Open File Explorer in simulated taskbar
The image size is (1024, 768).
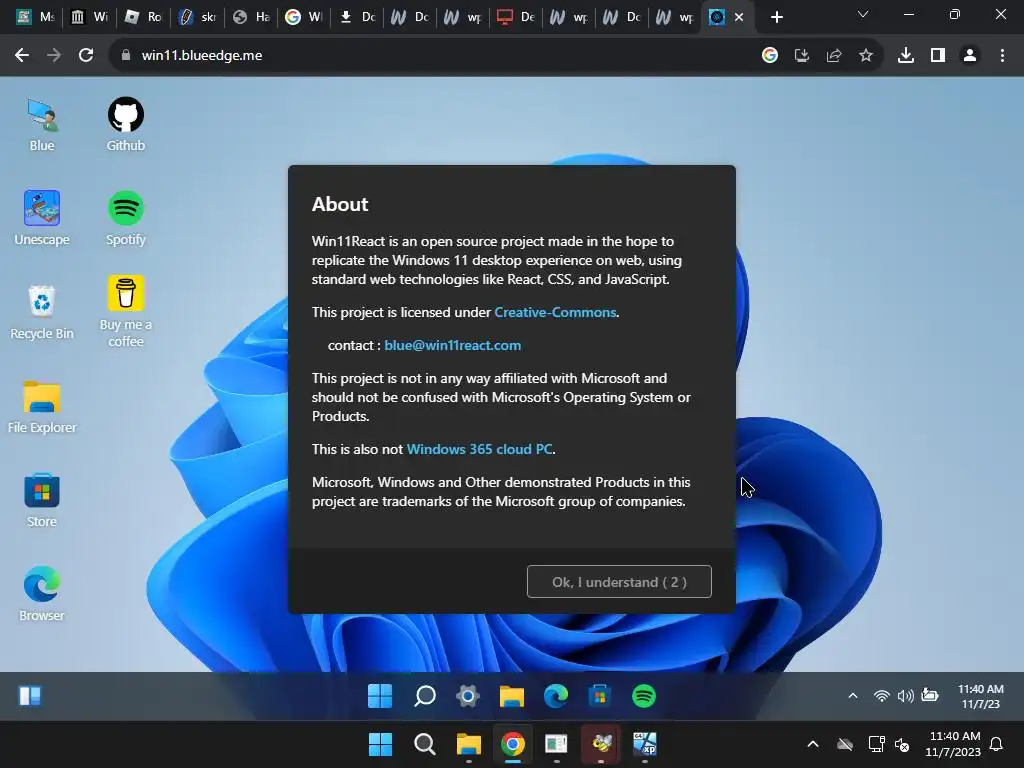click(x=512, y=696)
